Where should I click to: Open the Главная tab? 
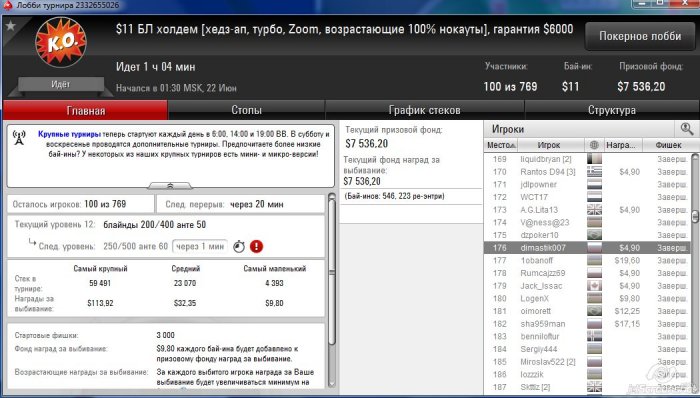point(85,110)
